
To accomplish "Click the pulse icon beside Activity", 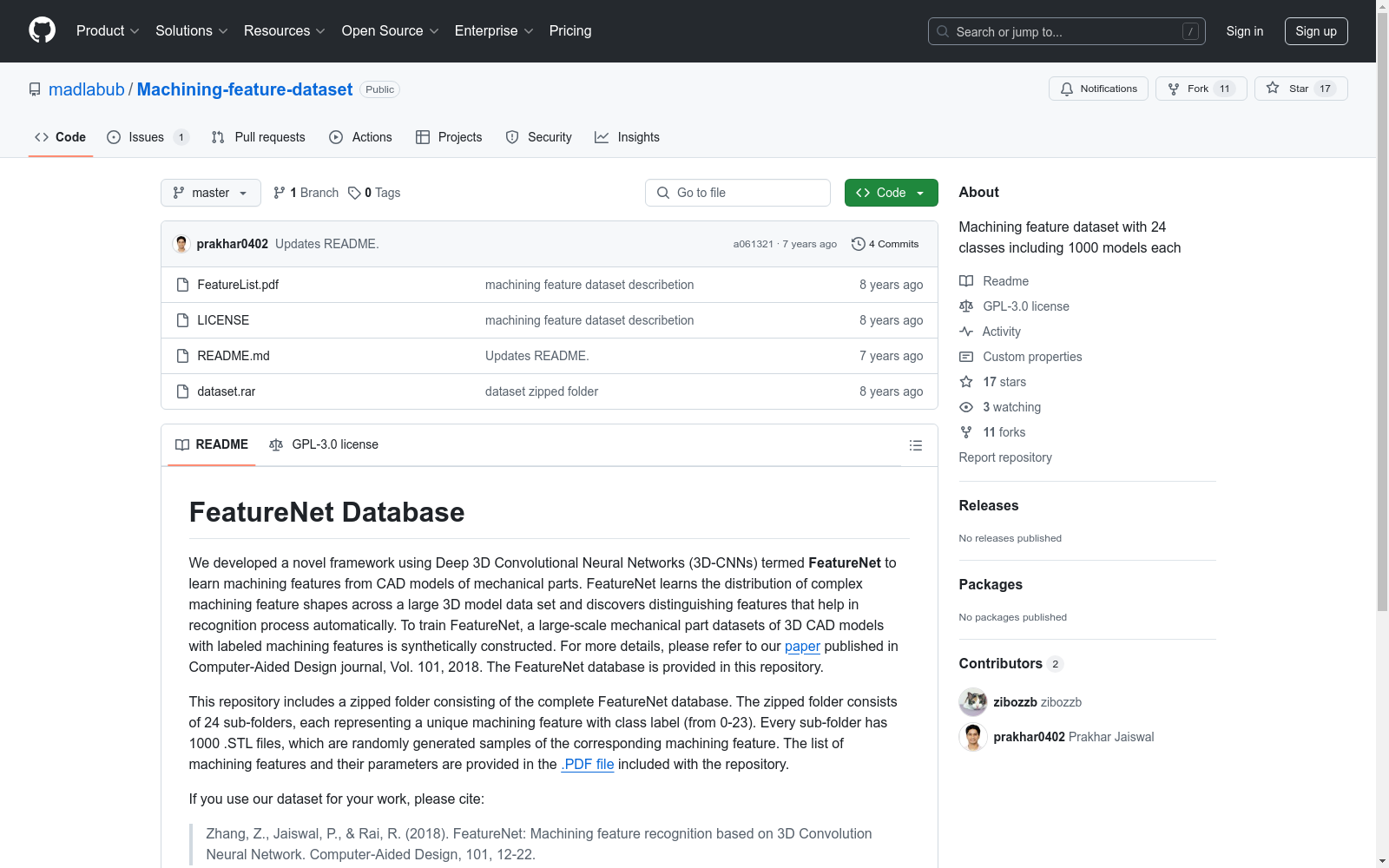I will tap(966, 332).
